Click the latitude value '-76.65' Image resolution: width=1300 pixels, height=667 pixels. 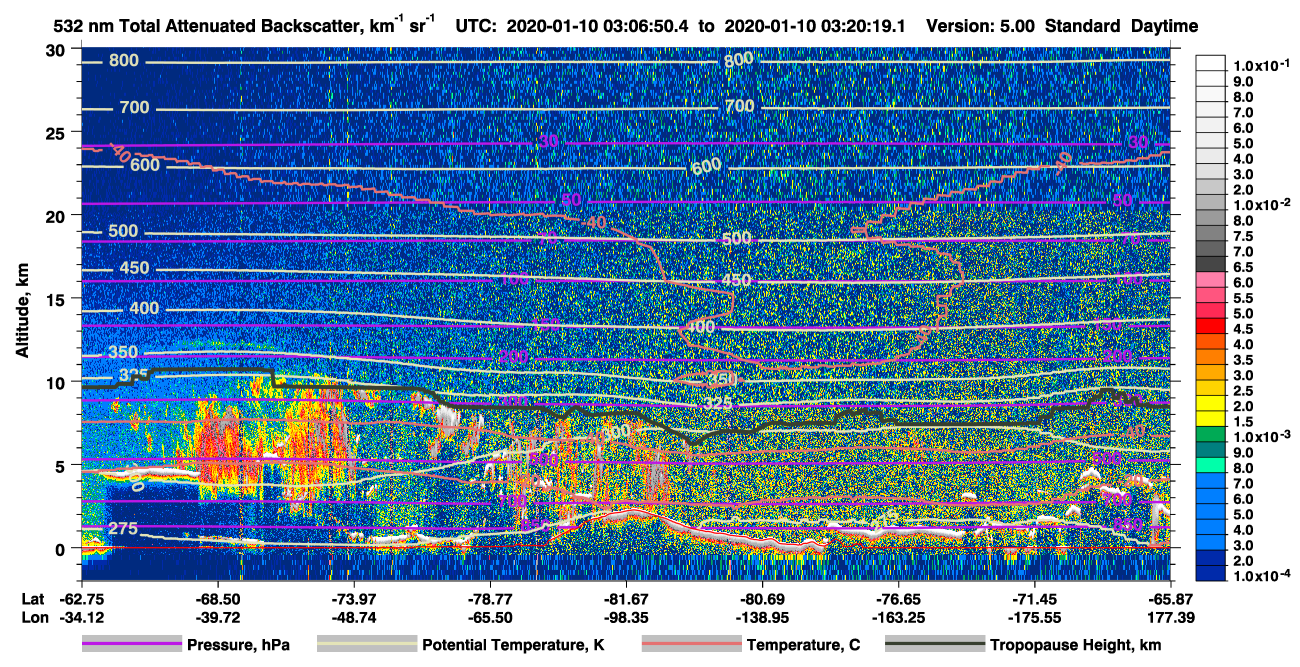(x=899, y=598)
